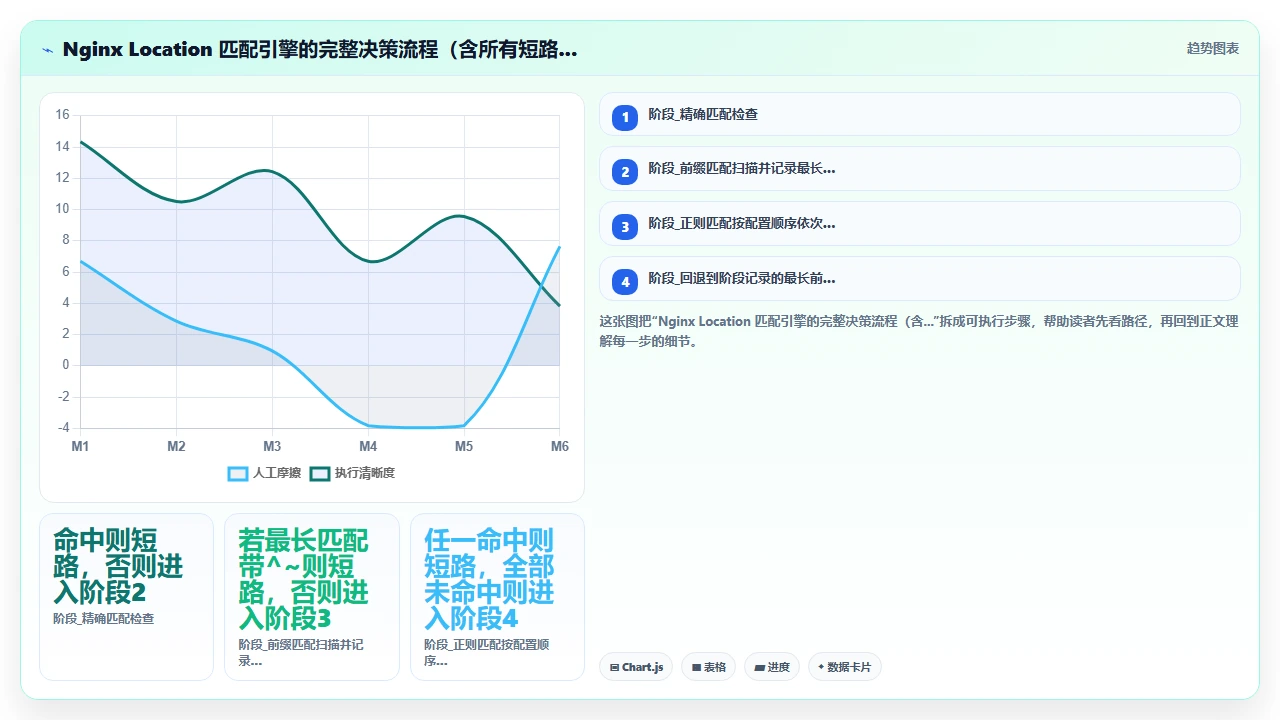
Task: Click the lightning icon beside the title
Action: tap(48, 50)
